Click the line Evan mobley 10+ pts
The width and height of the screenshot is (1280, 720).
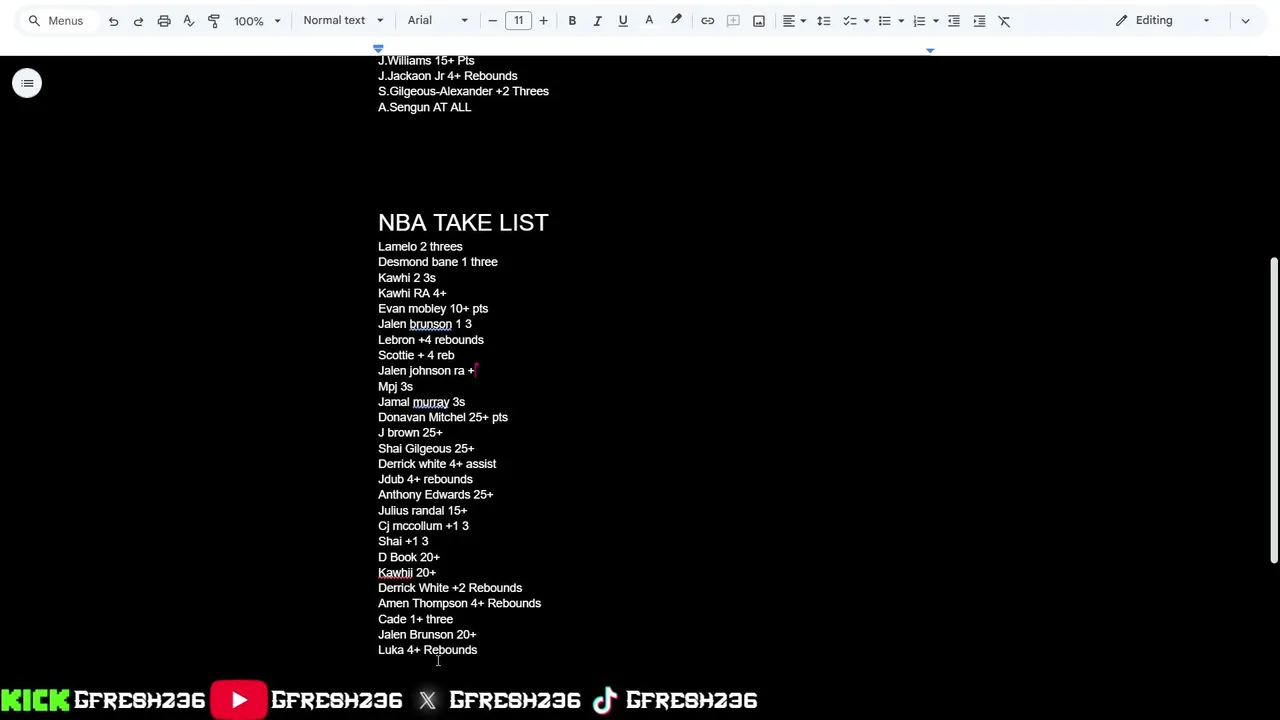click(433, 308)
